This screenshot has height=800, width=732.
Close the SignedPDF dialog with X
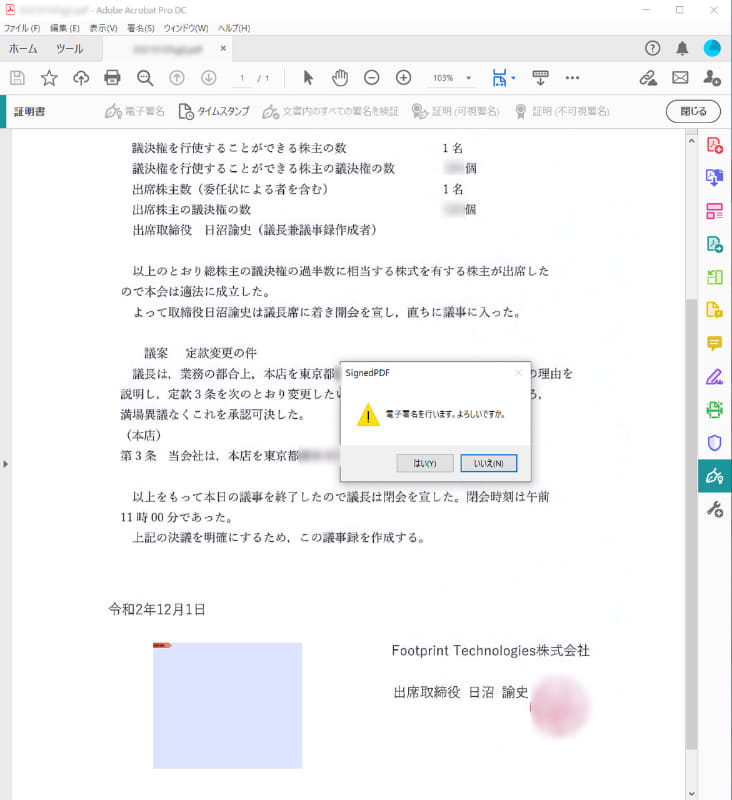pyautogui.click(x=518, y=373)
